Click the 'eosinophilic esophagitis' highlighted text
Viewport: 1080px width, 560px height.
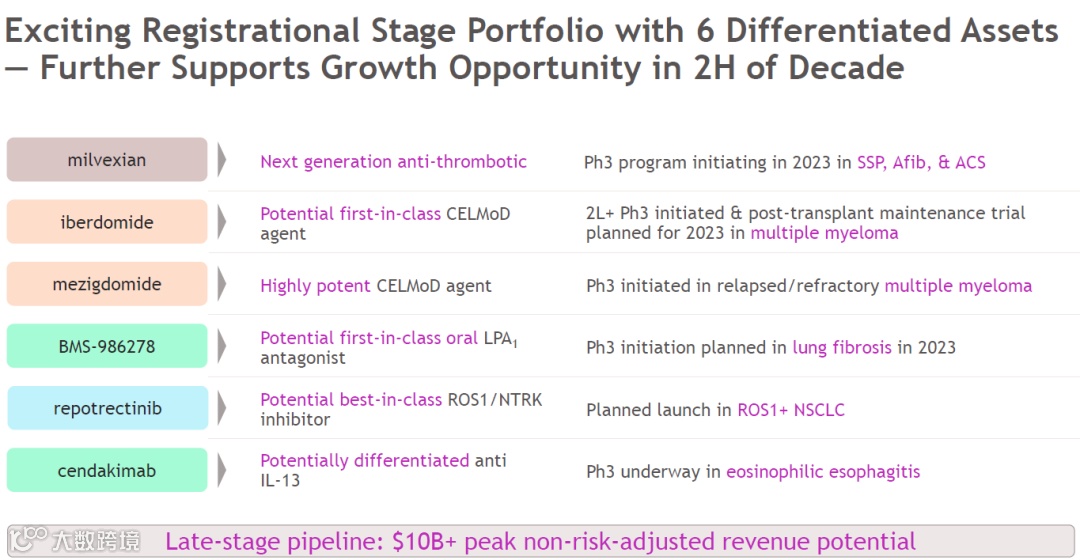point(823,472)
